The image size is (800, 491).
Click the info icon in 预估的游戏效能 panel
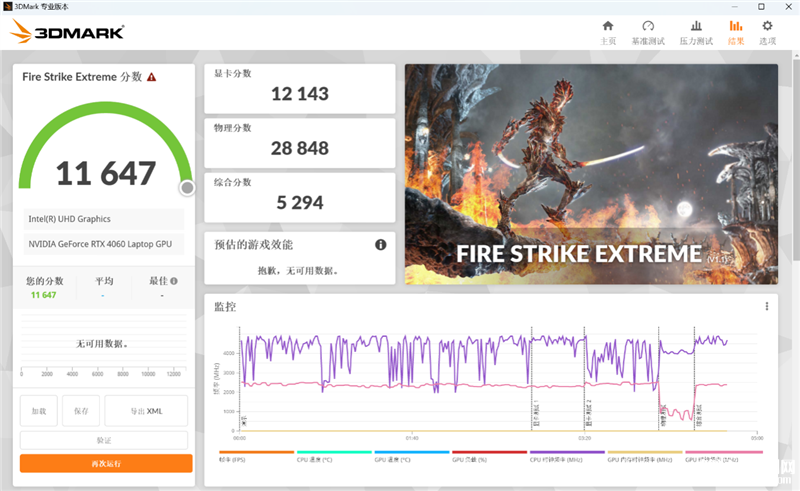click(381, 244)
